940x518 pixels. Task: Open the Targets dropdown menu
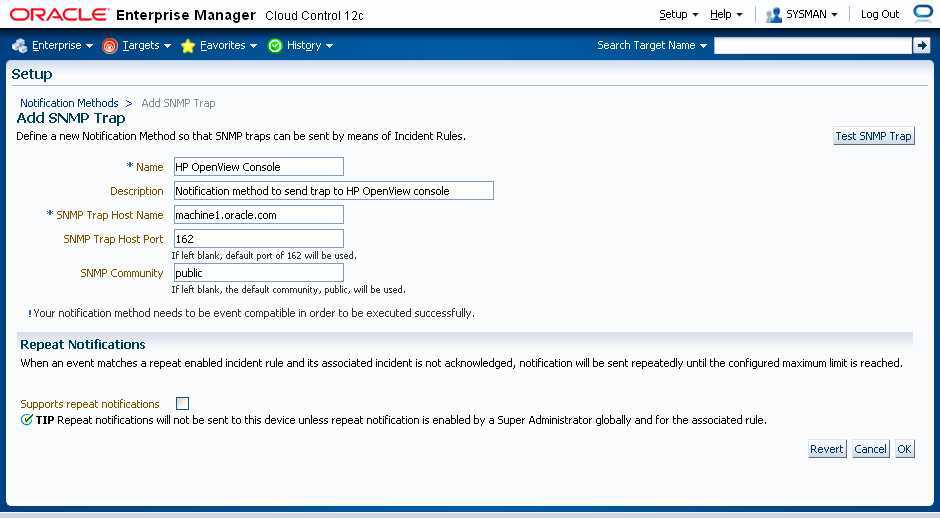click(147, 46)
